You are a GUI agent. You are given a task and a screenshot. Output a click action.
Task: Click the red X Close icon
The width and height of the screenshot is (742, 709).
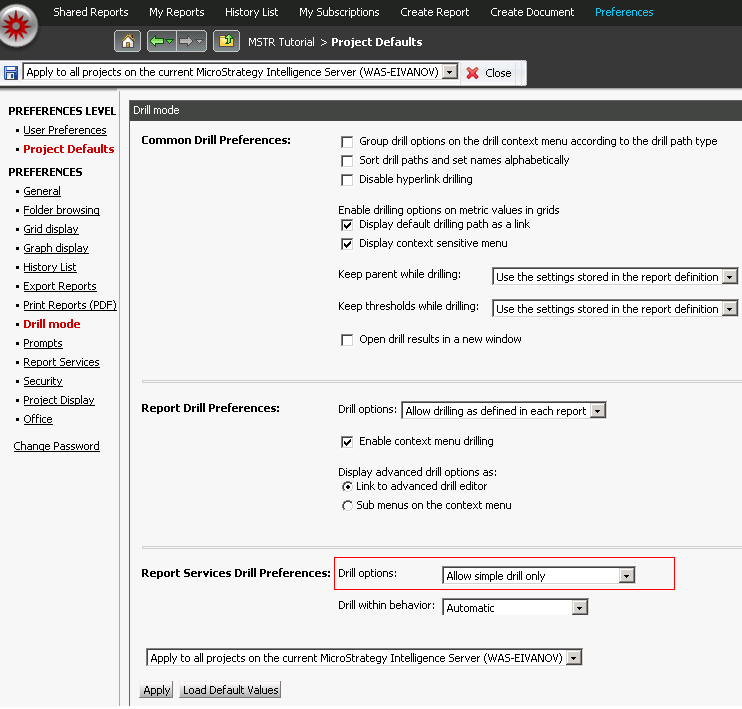coord(474,73)
